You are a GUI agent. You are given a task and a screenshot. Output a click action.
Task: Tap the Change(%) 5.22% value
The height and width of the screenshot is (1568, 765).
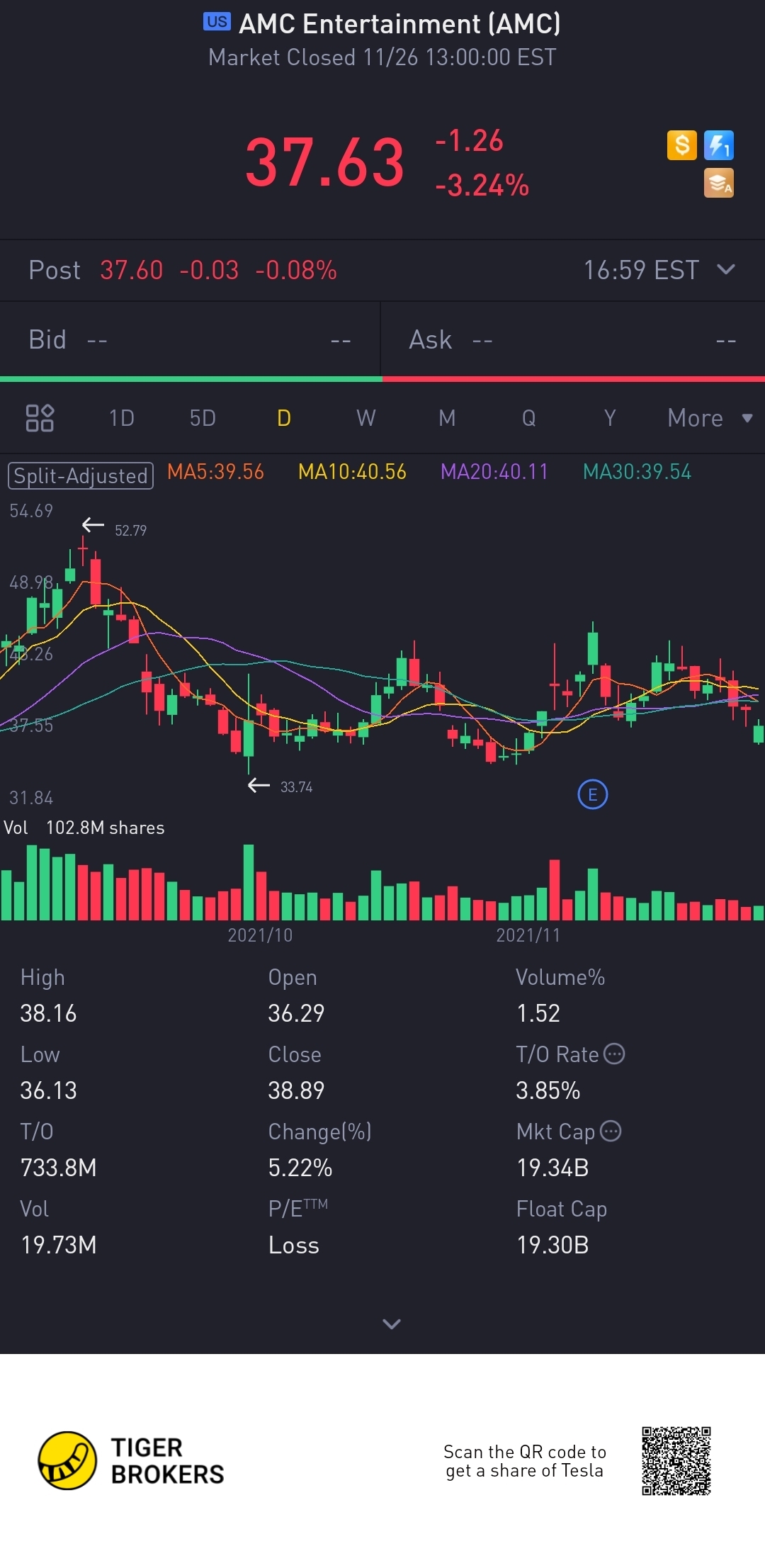[x=300, y=1168]
